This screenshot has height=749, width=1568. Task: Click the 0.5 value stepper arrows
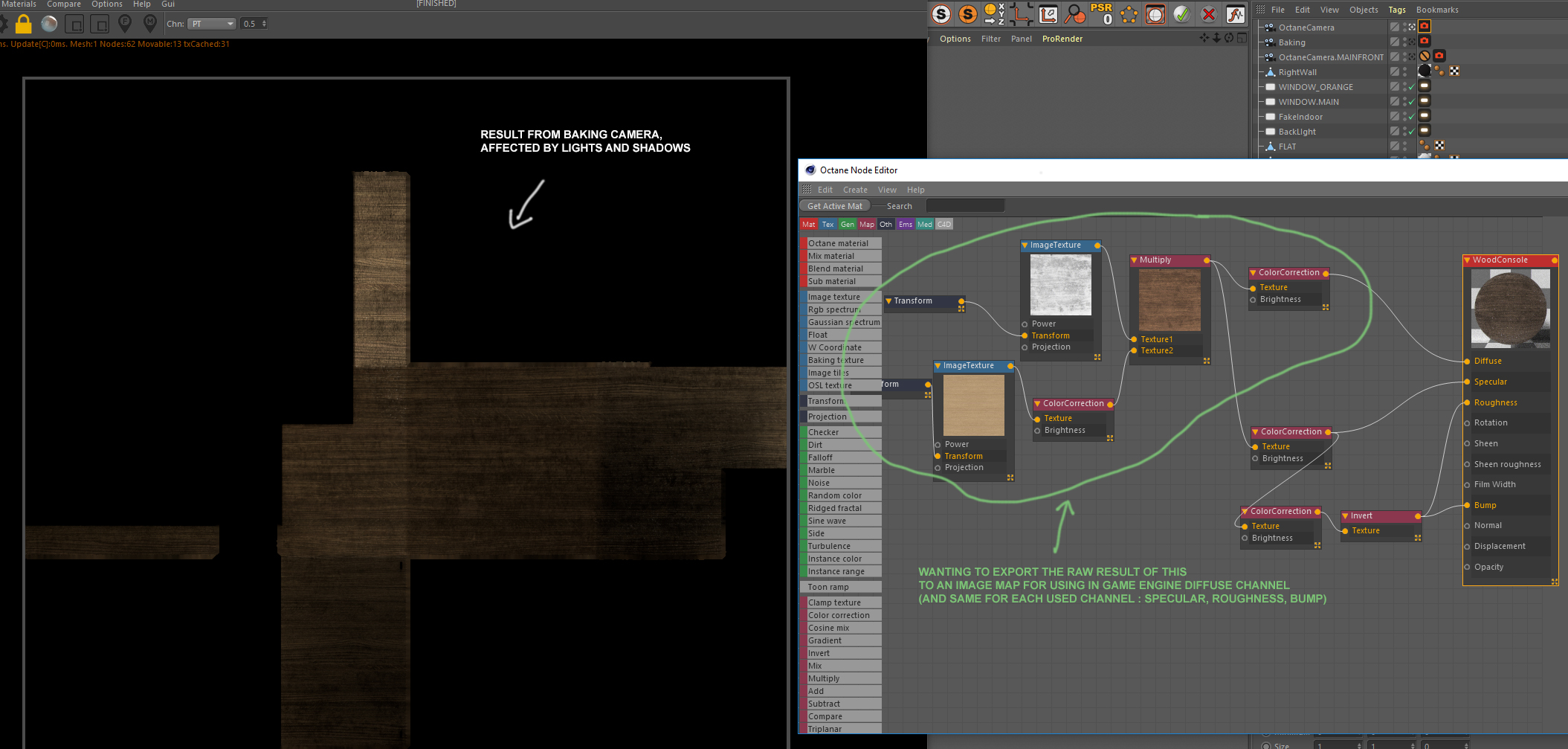[264, 24]
